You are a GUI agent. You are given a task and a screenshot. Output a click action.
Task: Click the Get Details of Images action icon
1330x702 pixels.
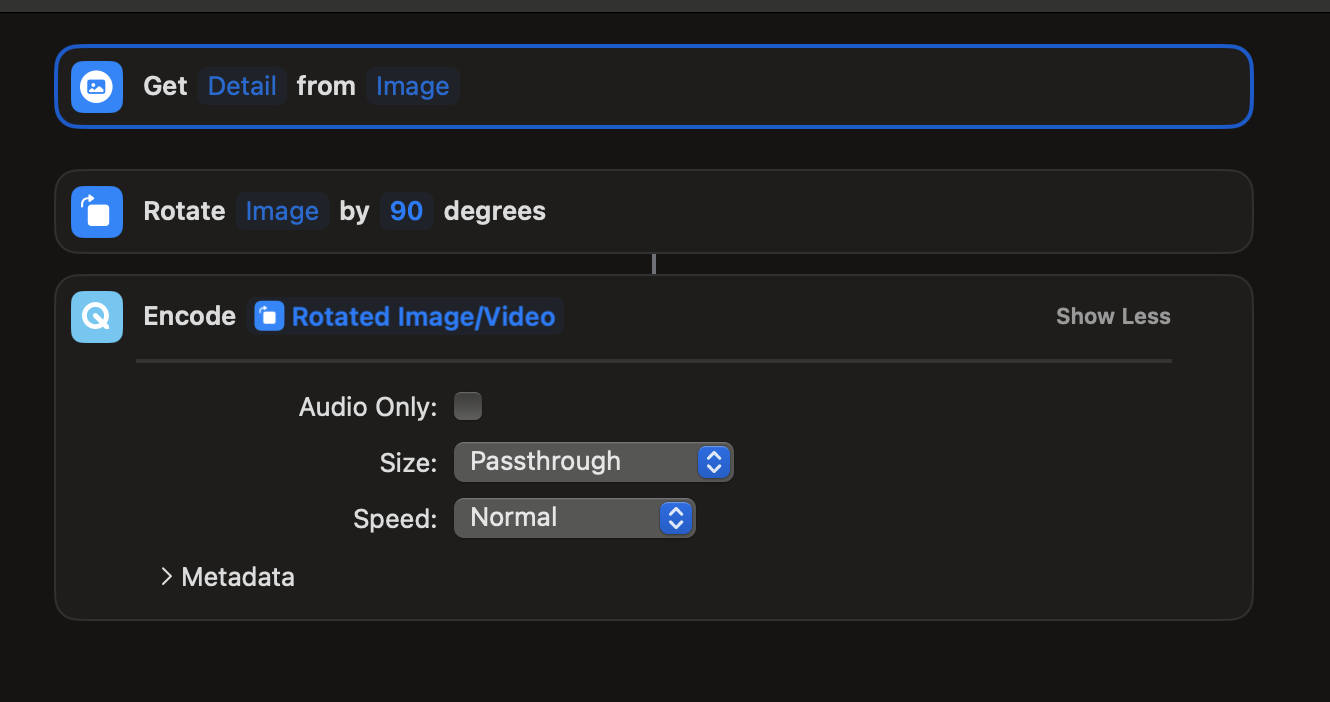point(97,87)
